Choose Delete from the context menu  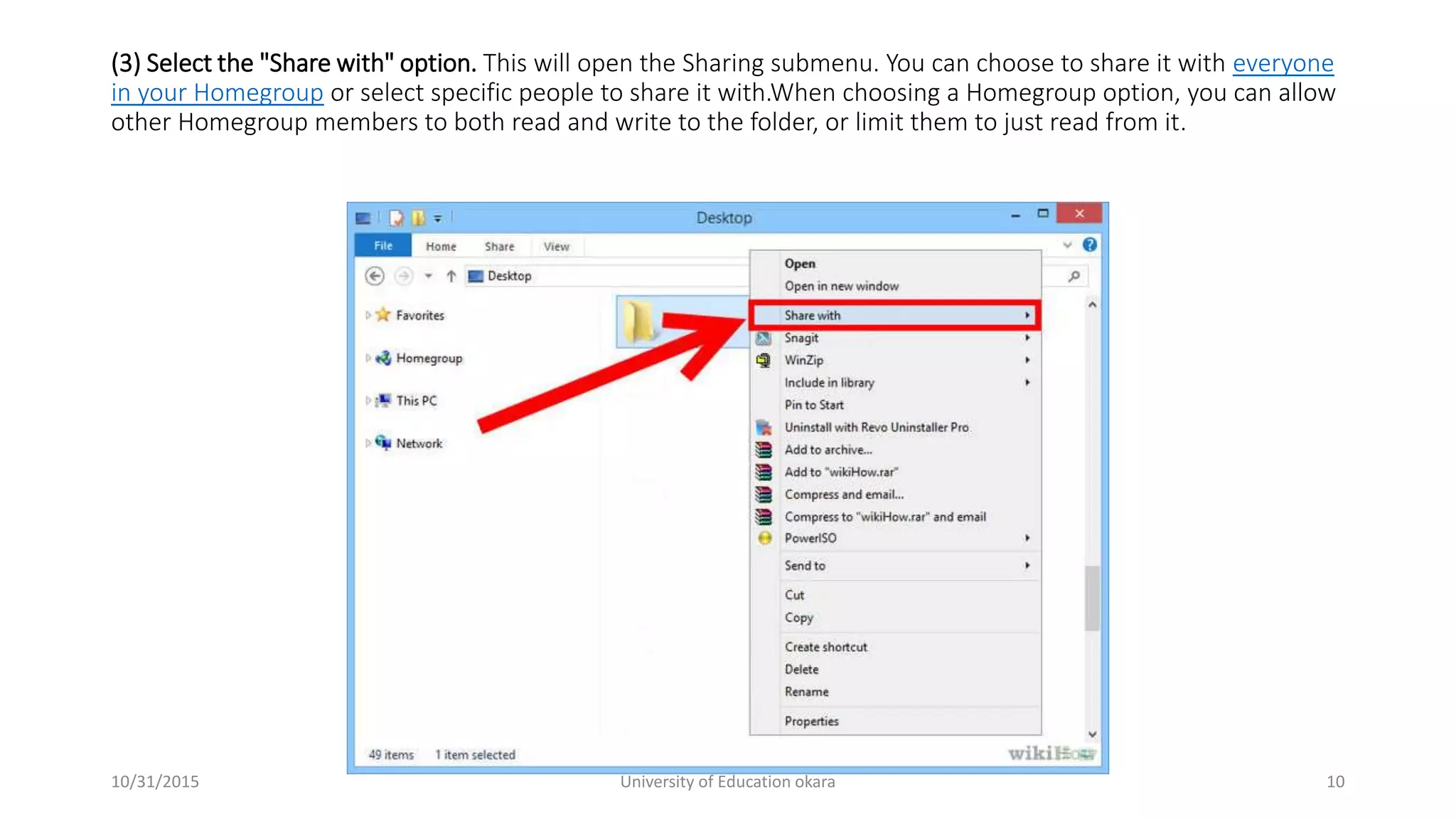pyautogui.click(x=895, y=670)
